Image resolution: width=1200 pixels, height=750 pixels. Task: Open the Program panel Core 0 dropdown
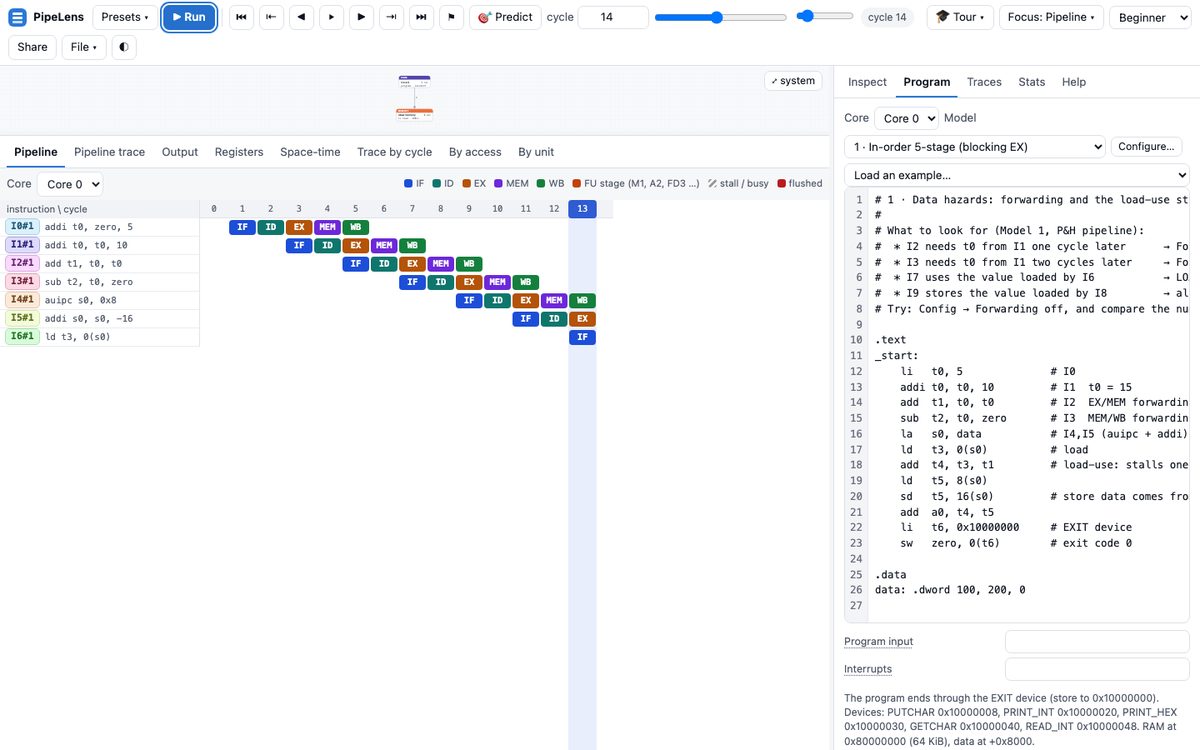click(907, 118)
